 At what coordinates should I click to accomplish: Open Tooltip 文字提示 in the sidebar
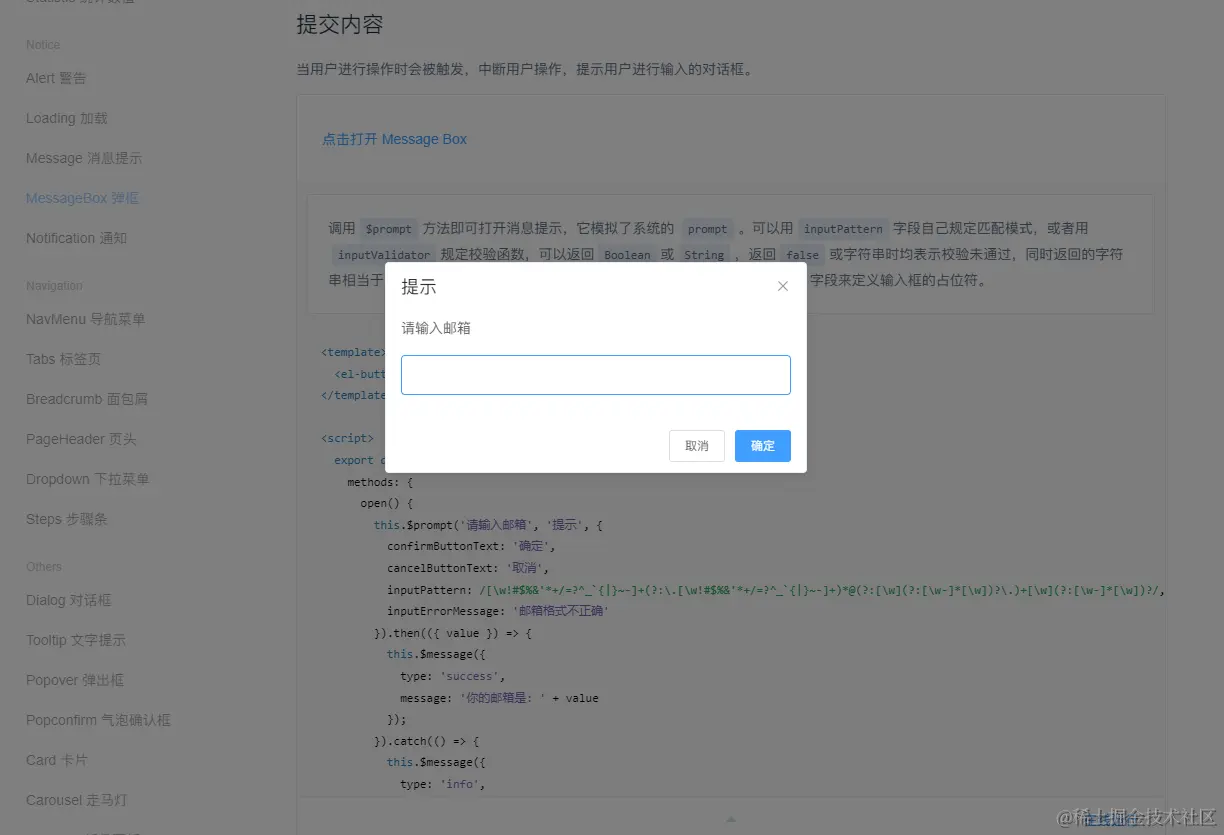76,640
